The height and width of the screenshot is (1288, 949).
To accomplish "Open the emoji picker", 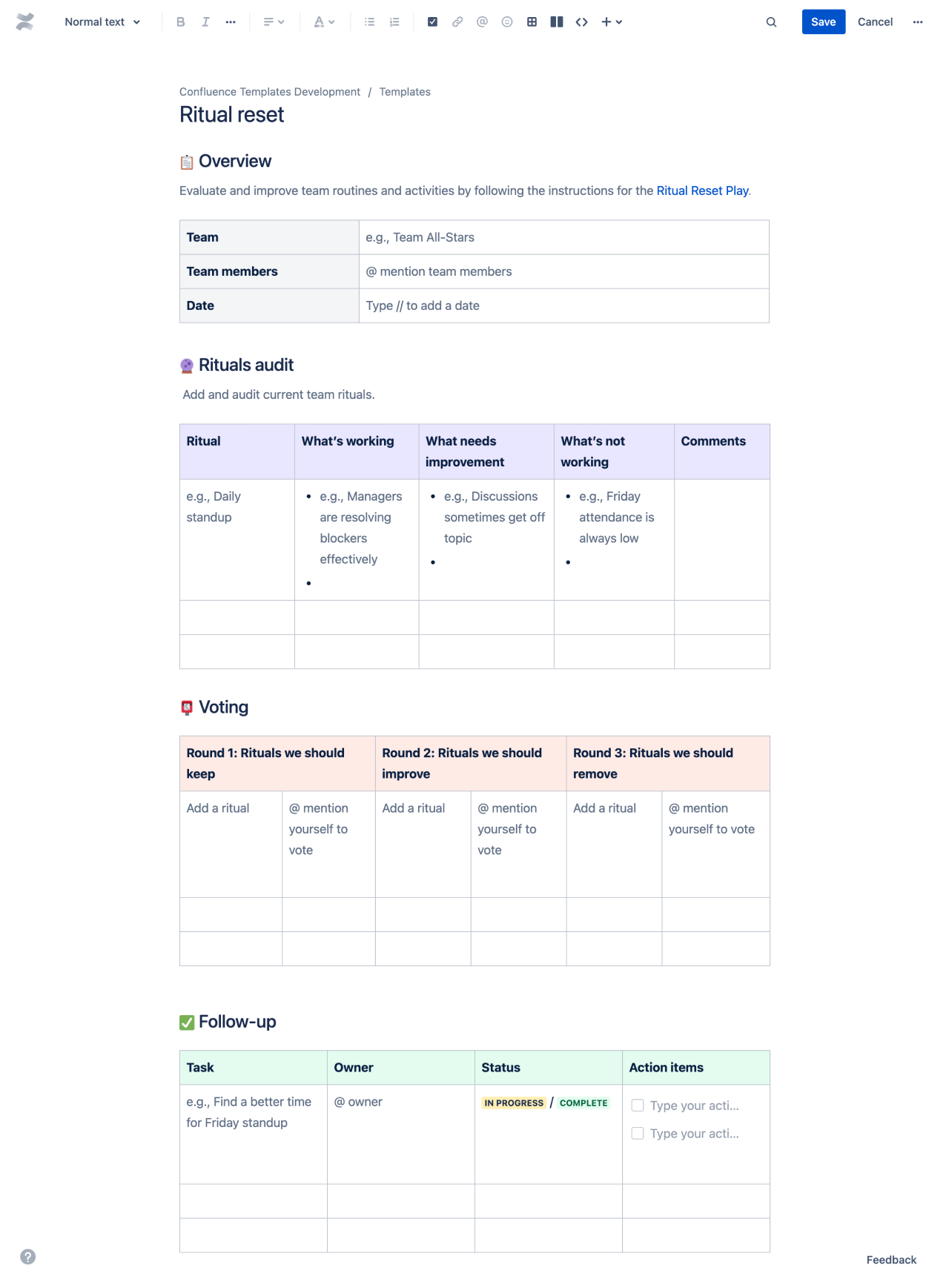I will click(x=506, y=22).
